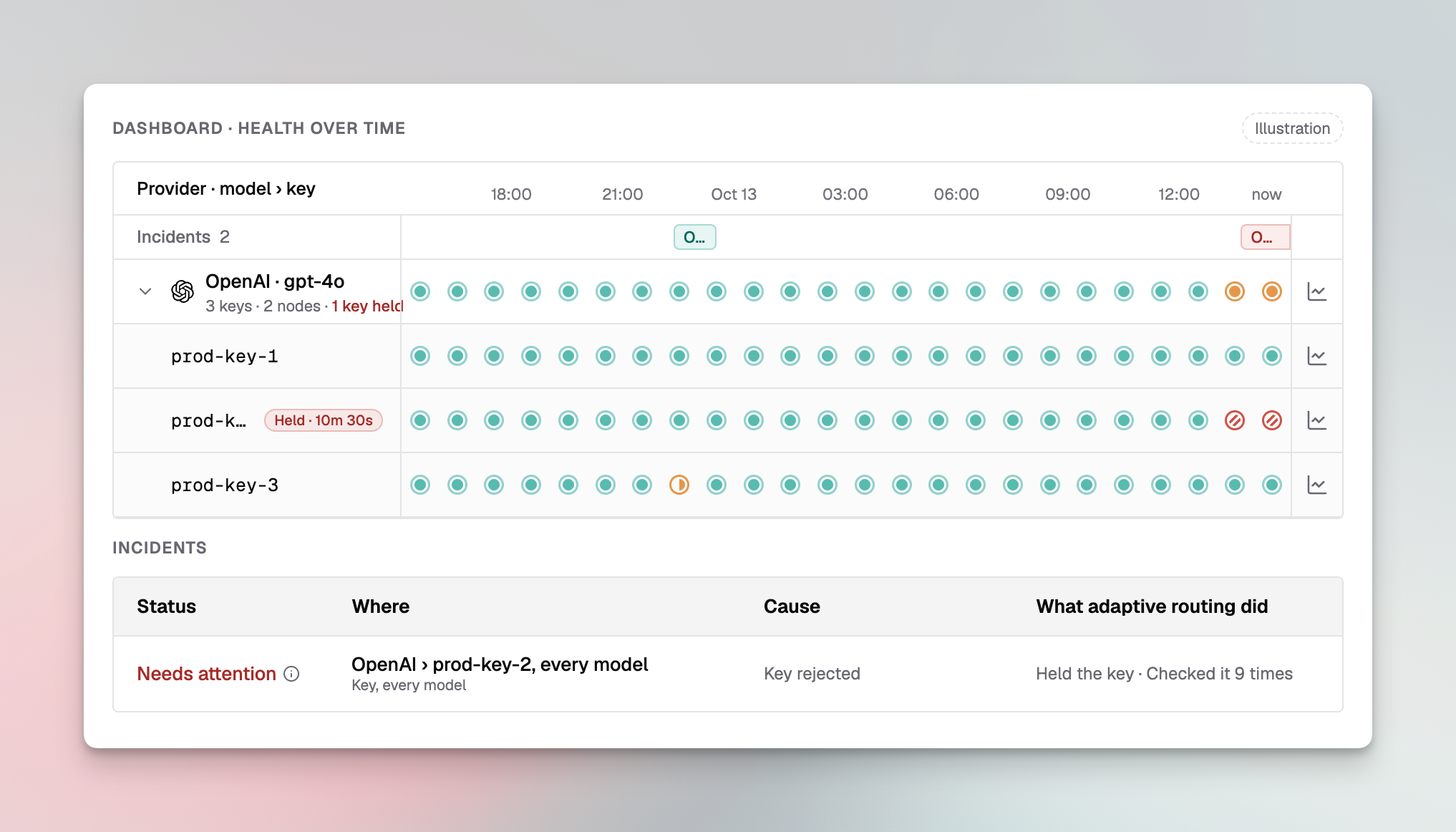Viewport: 1456px width, 832px height.
Task: Click the 1 key held warning text
Action: click(x=367, y=306)
